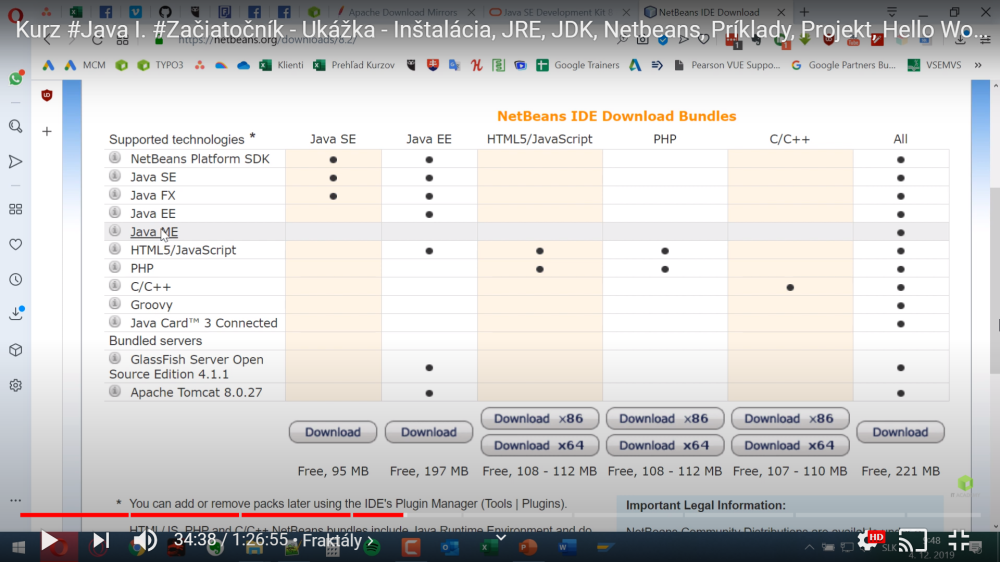Toggle fullscreen mode for the video

(x=959, y=541)
